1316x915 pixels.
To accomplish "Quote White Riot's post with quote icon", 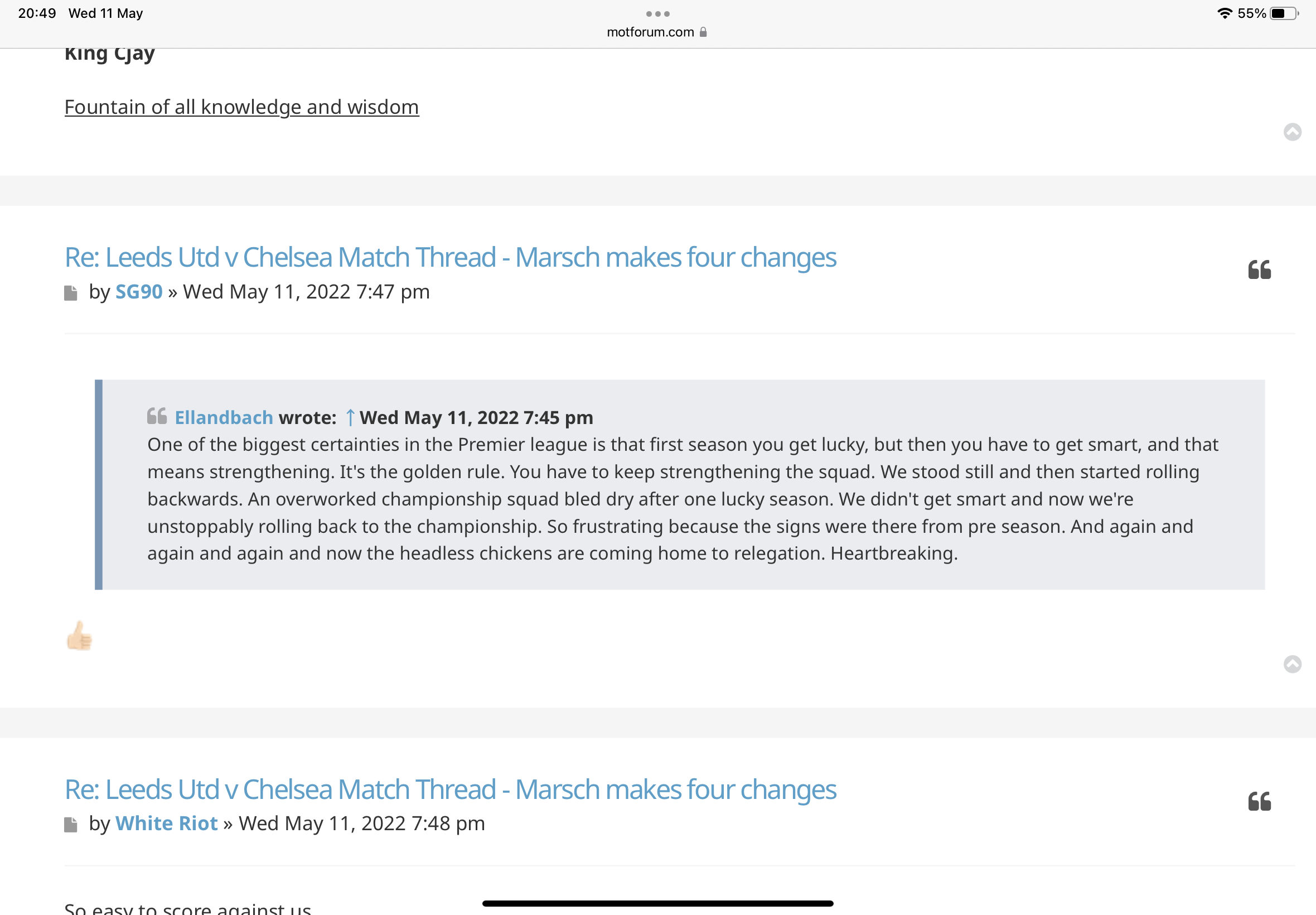I will pyautogui.click(x=1259, y=801).
